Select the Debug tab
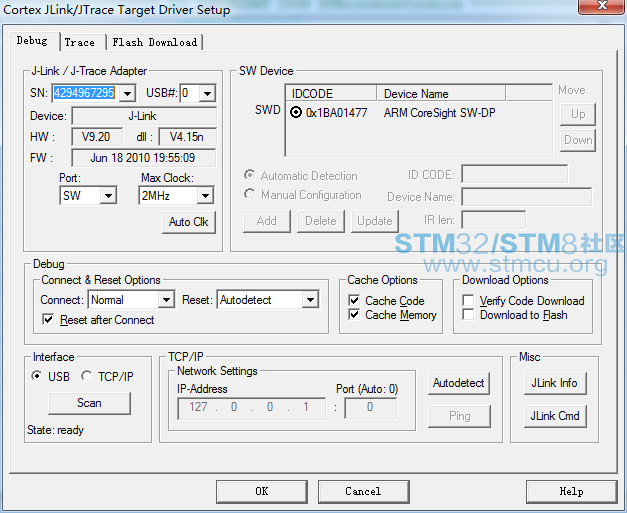This screenshot has height=513, width=627. (32, 41)
